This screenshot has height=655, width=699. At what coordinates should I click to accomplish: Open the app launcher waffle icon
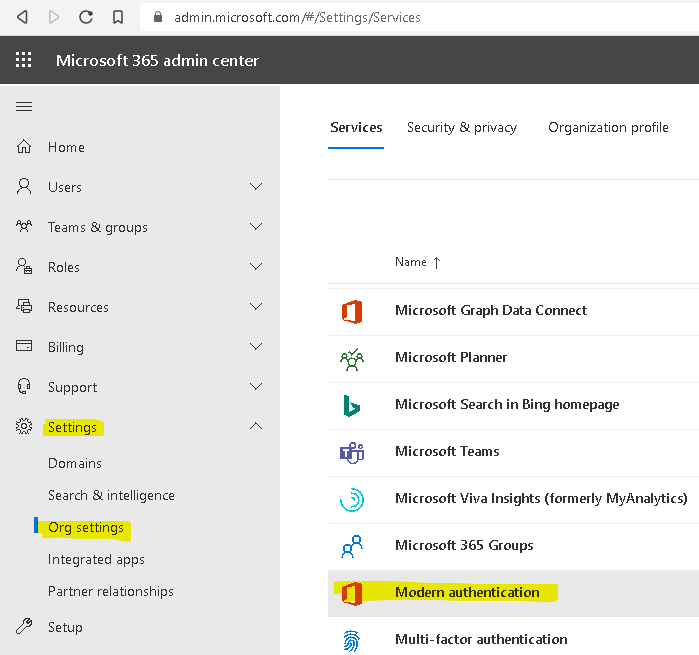pos(24,60)
